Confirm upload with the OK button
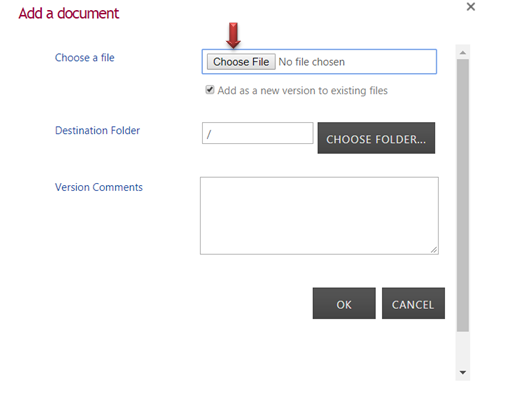This screenshot has height=393, width=506. click(344, 303)
